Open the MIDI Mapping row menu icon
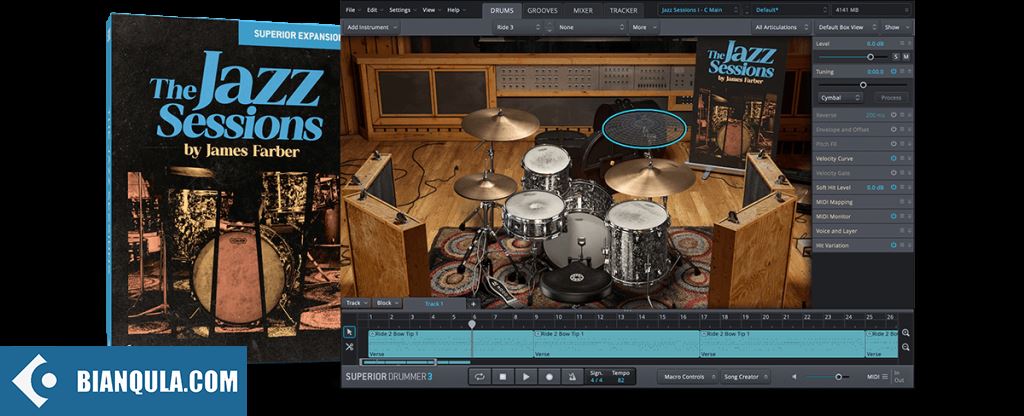Image resolution: width=1024 pixels, height=416 pixels. [902, 202]
